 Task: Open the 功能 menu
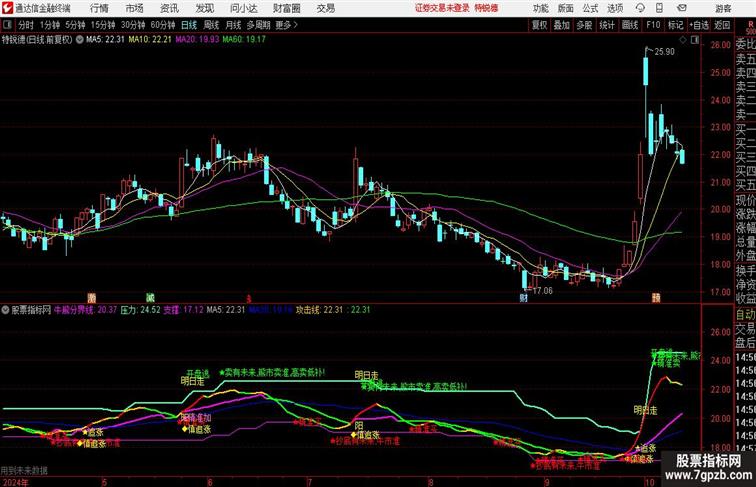(540, 8)
